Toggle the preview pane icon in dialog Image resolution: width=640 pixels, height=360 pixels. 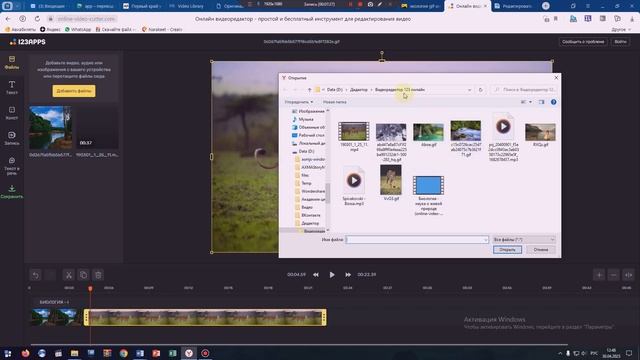click(541, 102)
